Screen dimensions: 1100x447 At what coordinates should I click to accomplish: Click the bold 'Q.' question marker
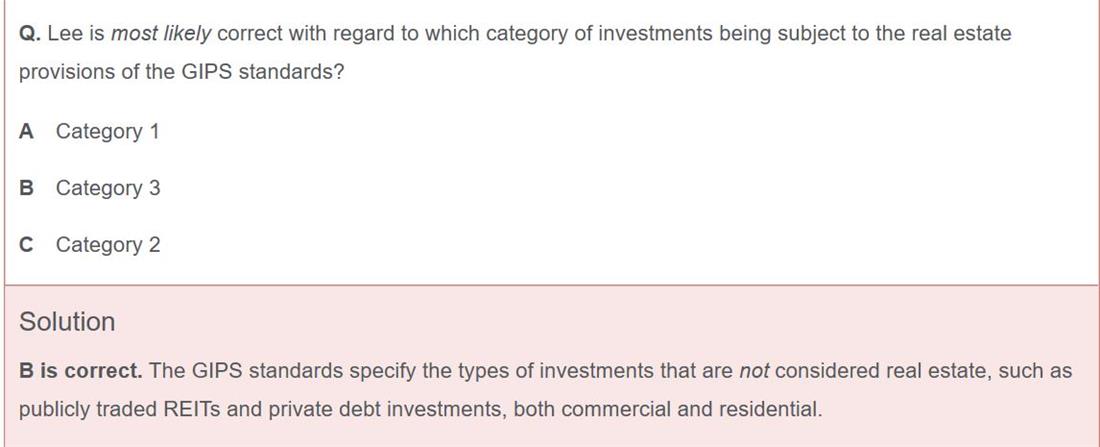[30, 34]
